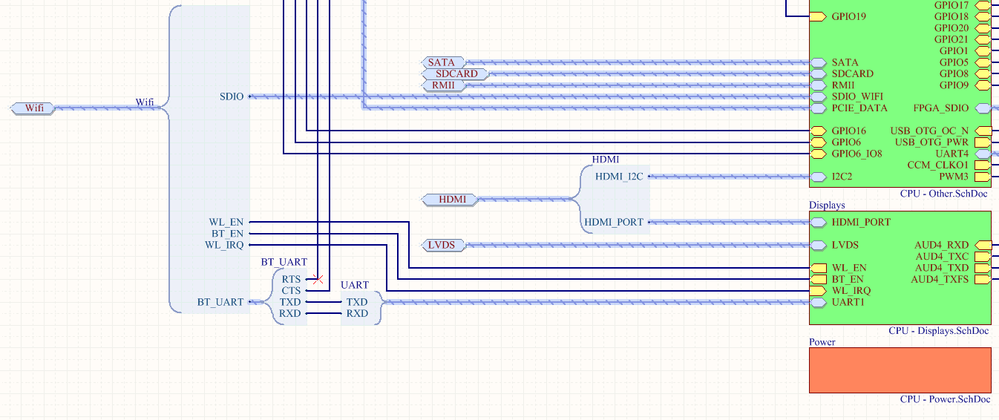Select the HDMI_I2C harness entry

[x=619, y=177]
